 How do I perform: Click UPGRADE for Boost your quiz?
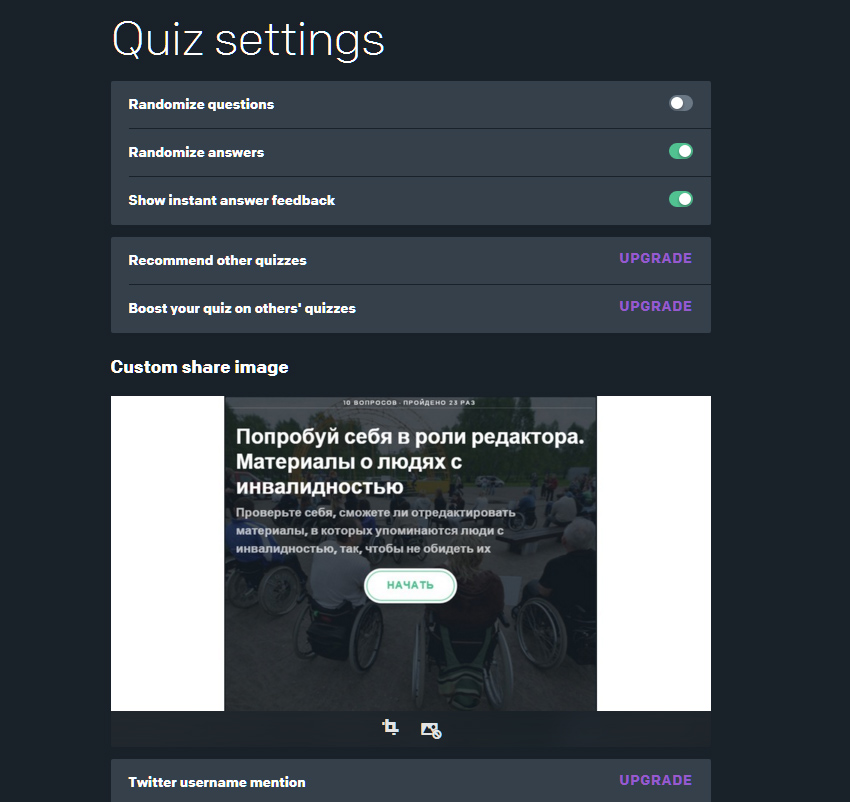[x=655, y=306]
